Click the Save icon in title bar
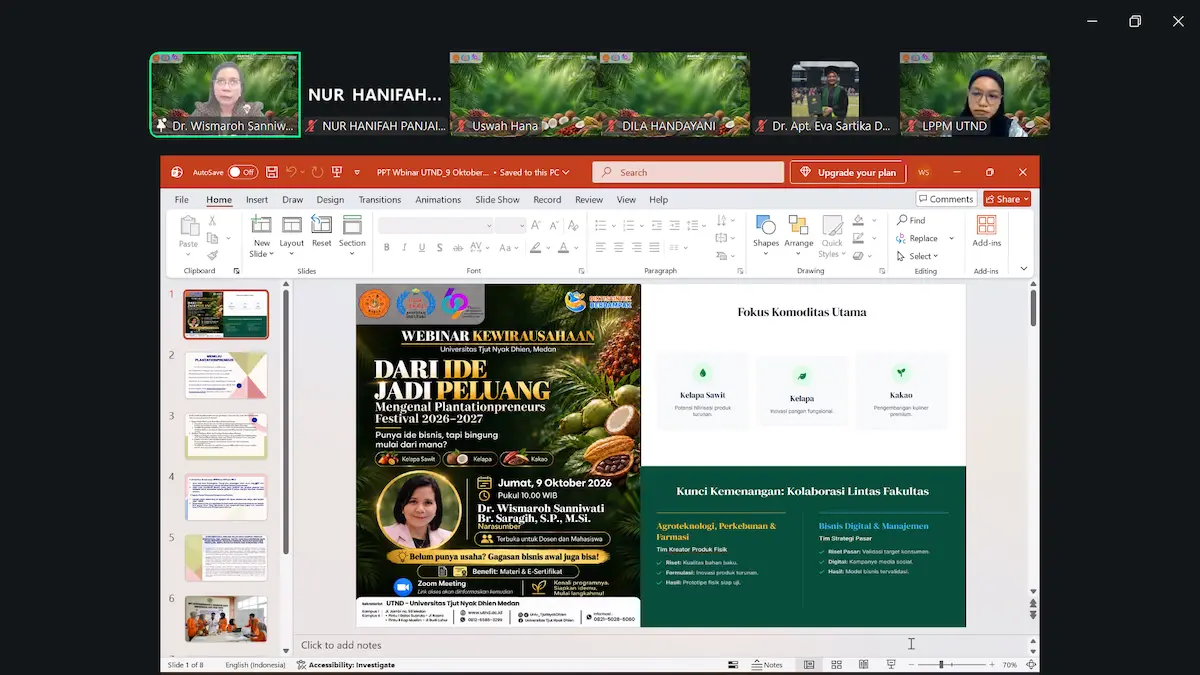Image resolution: width=1200 pixels, height=675 pixels. tap(272, 172)
